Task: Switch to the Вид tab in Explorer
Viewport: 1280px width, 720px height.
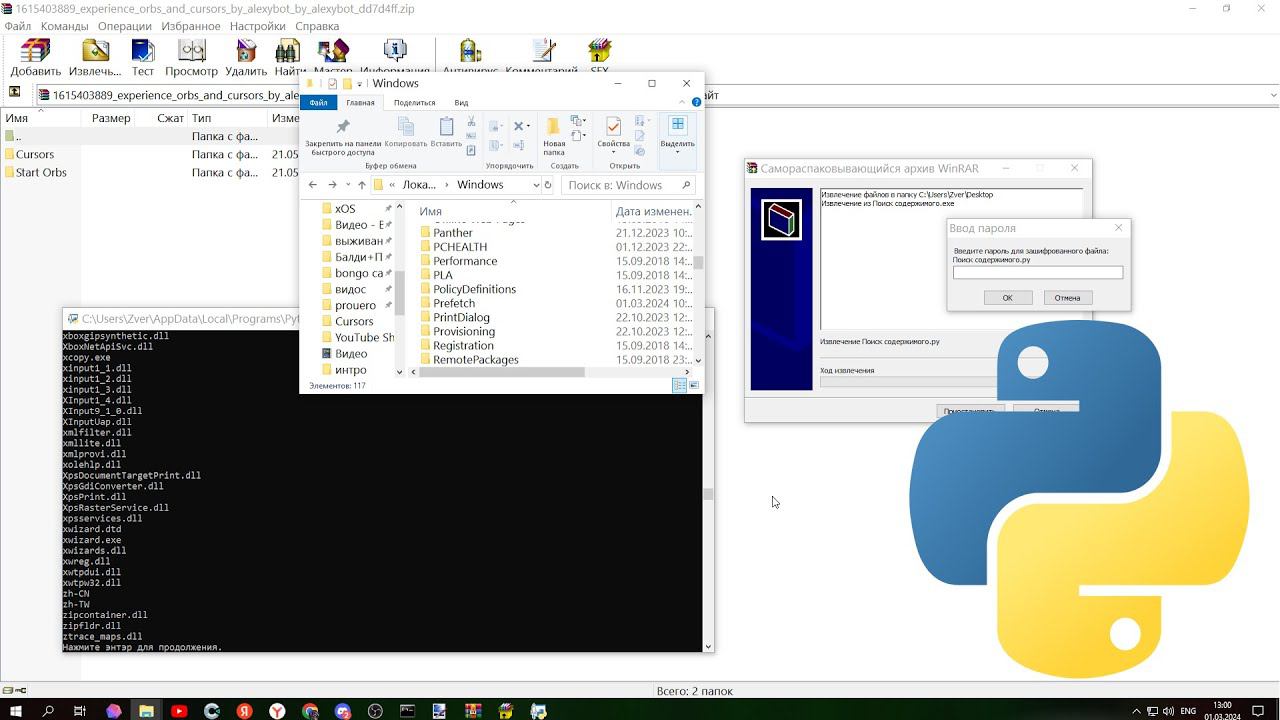Action: pyautogui.click(x=461, y=102)
